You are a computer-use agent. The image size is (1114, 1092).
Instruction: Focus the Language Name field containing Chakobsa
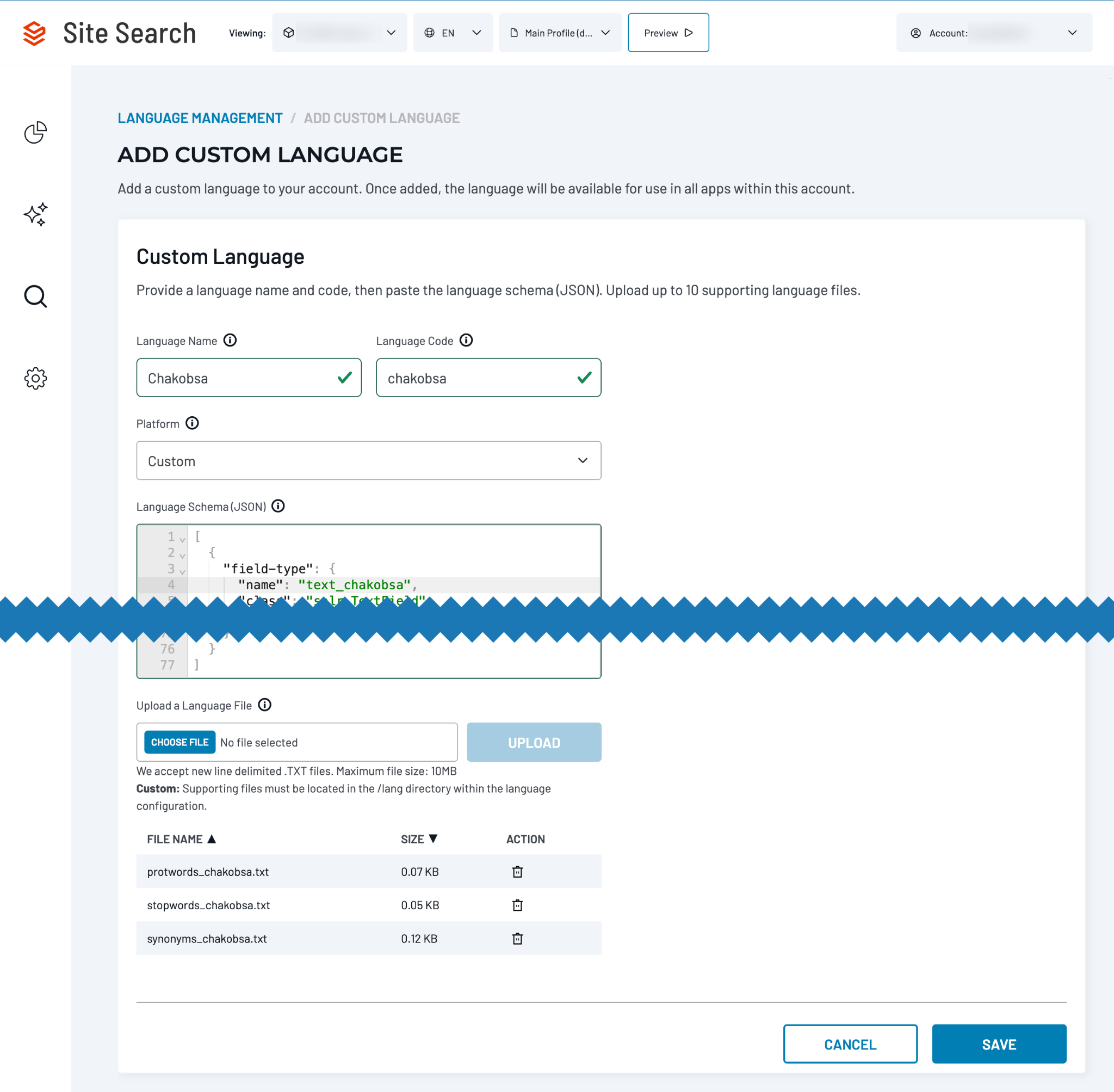click(x=249, y=378)
